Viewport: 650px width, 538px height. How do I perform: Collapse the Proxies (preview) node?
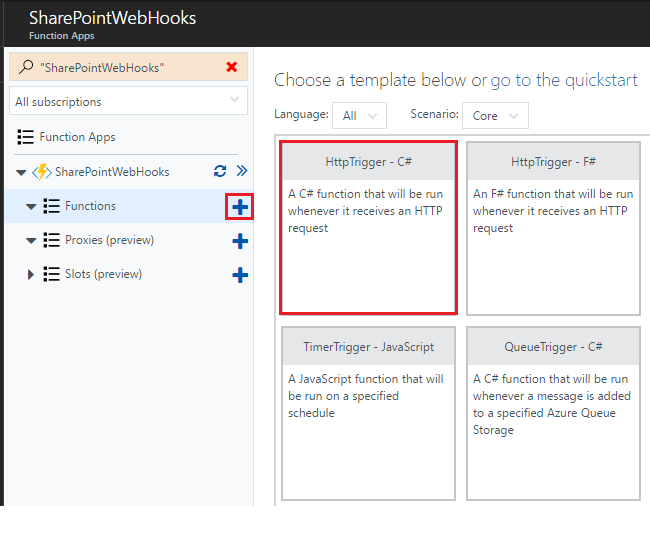[x=31, y=240]
